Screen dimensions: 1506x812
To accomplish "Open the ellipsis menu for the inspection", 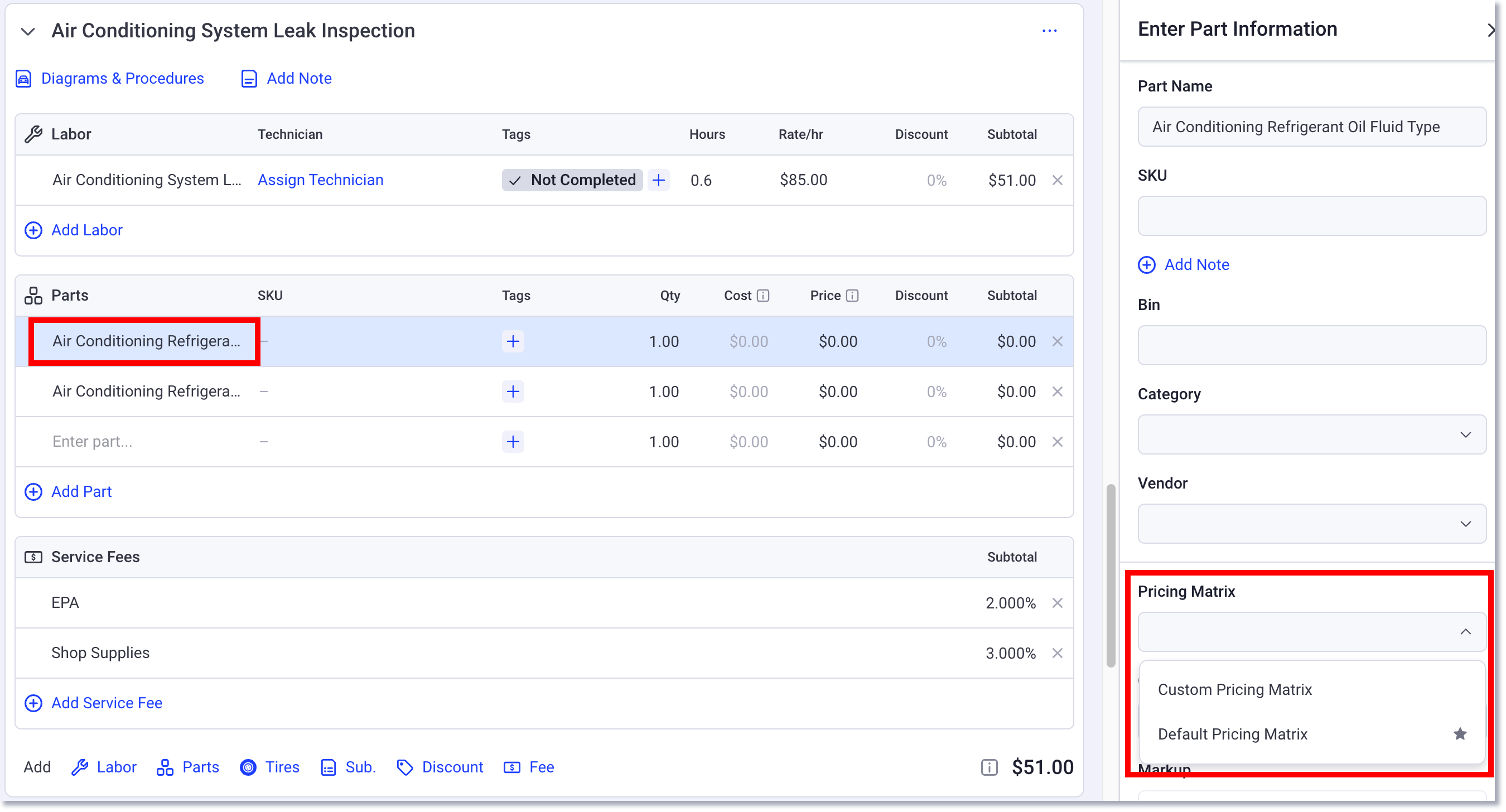I will pos(1049,31).
